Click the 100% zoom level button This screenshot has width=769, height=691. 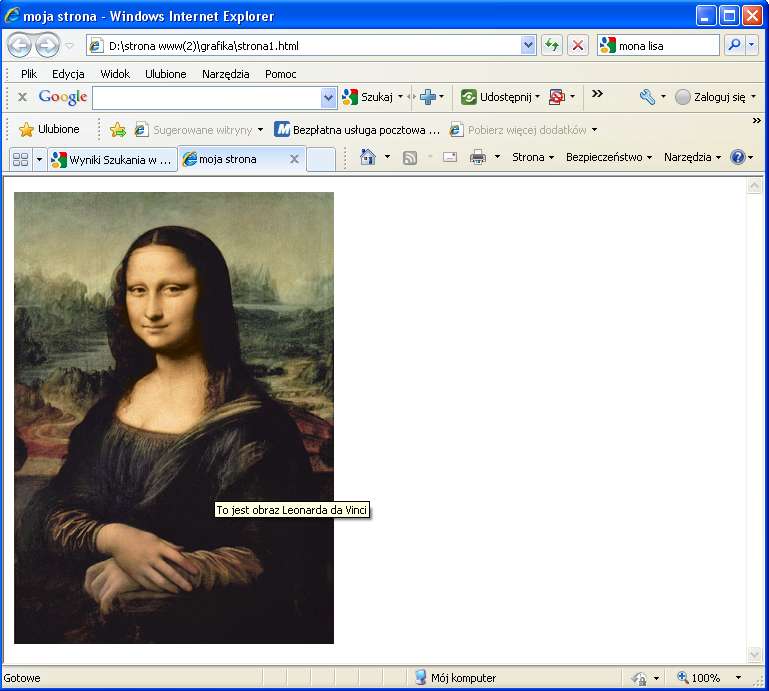click(698, 678)
